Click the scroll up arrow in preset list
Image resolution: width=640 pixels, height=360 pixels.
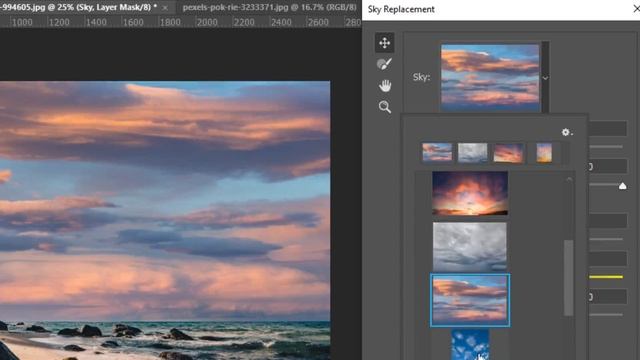click(x=569, y=180)
